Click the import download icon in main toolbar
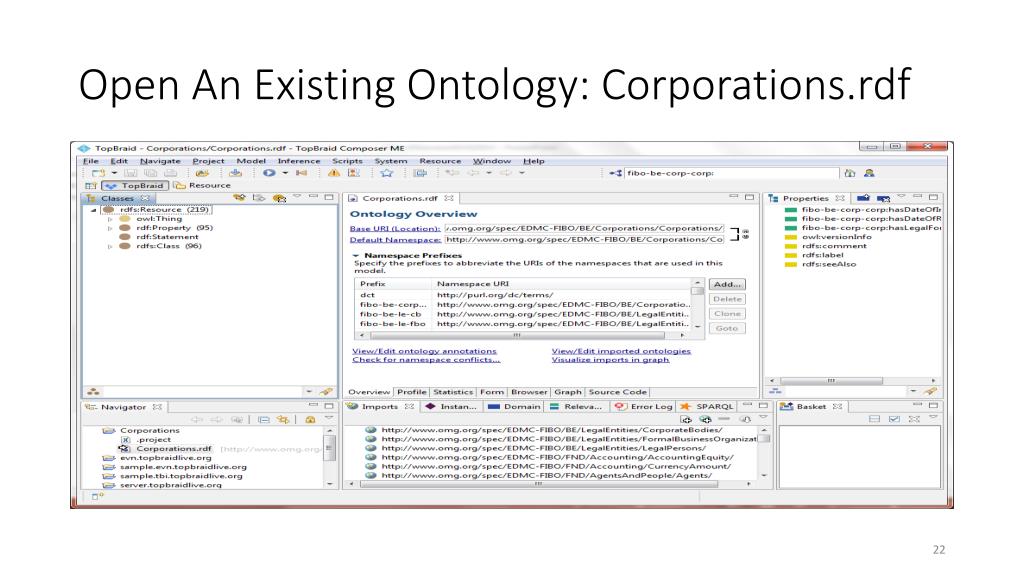The height and width of the screenshot is (576, 1024). click(235, 173)
